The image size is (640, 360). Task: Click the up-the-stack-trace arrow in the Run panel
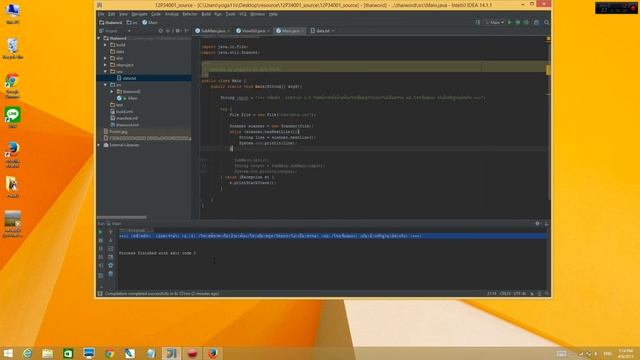coord(111,232)
